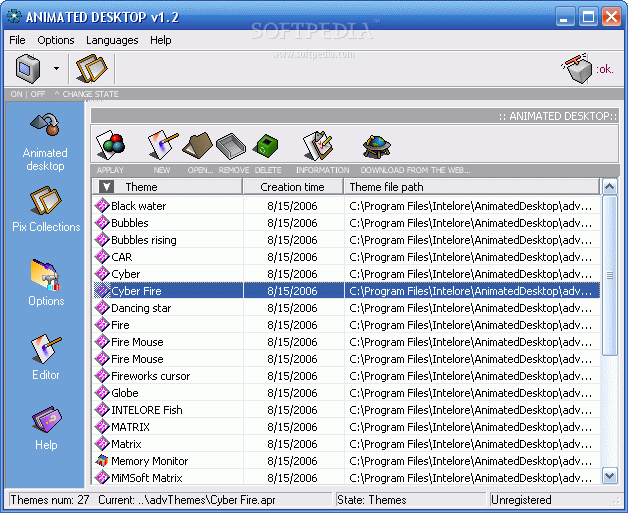Viewport: 628px width, 513px height.
Task: Click the Remove theme tray icon
Action: coord(231,146)
